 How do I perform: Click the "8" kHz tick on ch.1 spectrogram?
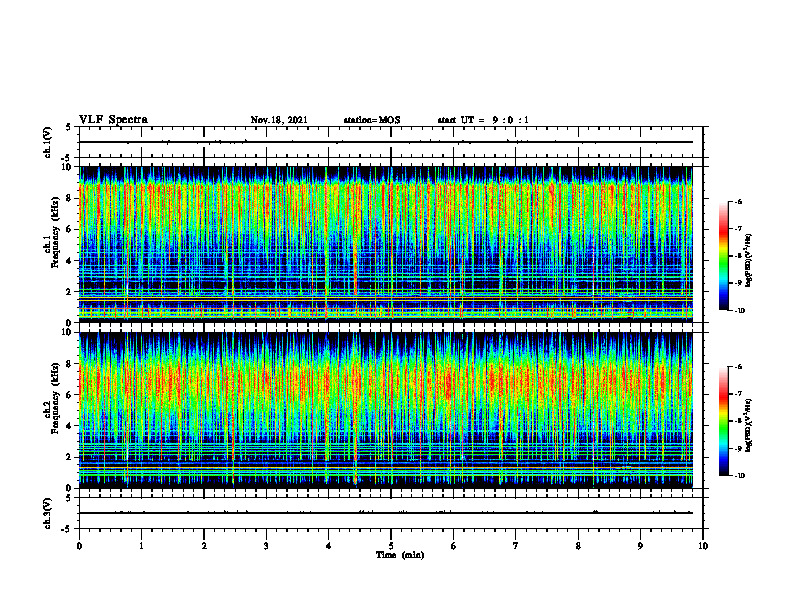pos(69,198)
